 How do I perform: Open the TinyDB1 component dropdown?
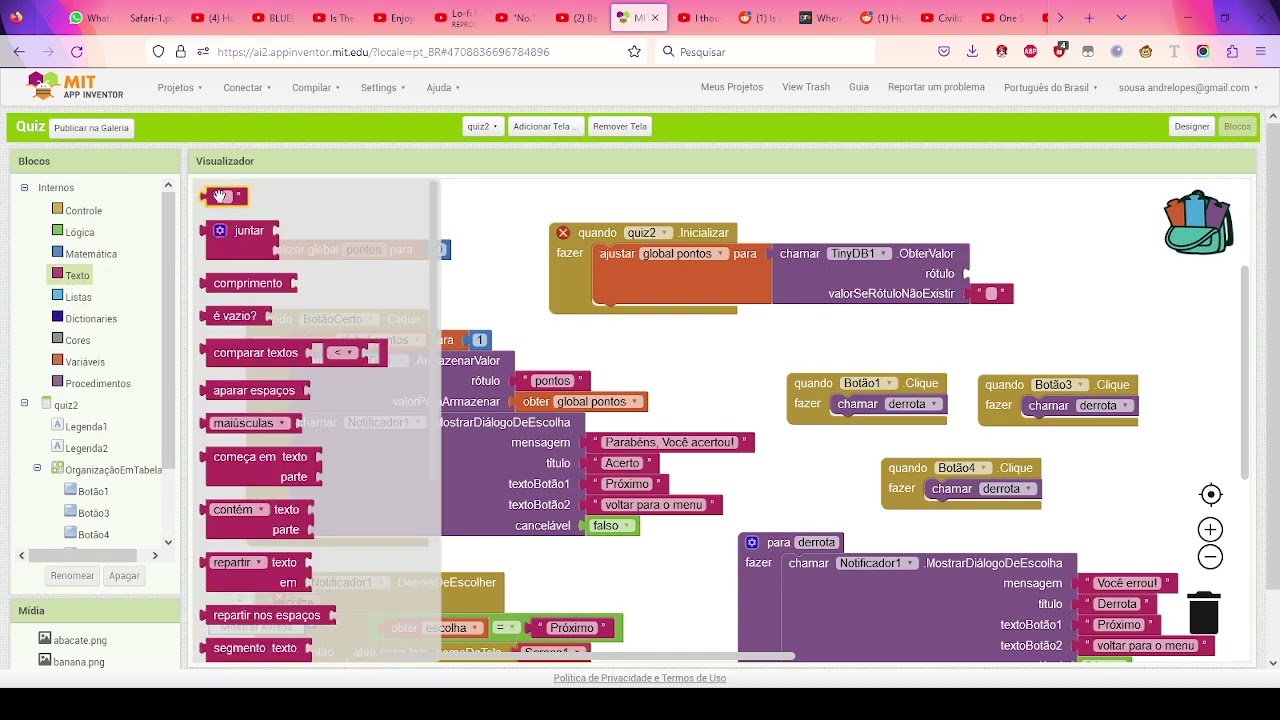pos(858,254)
